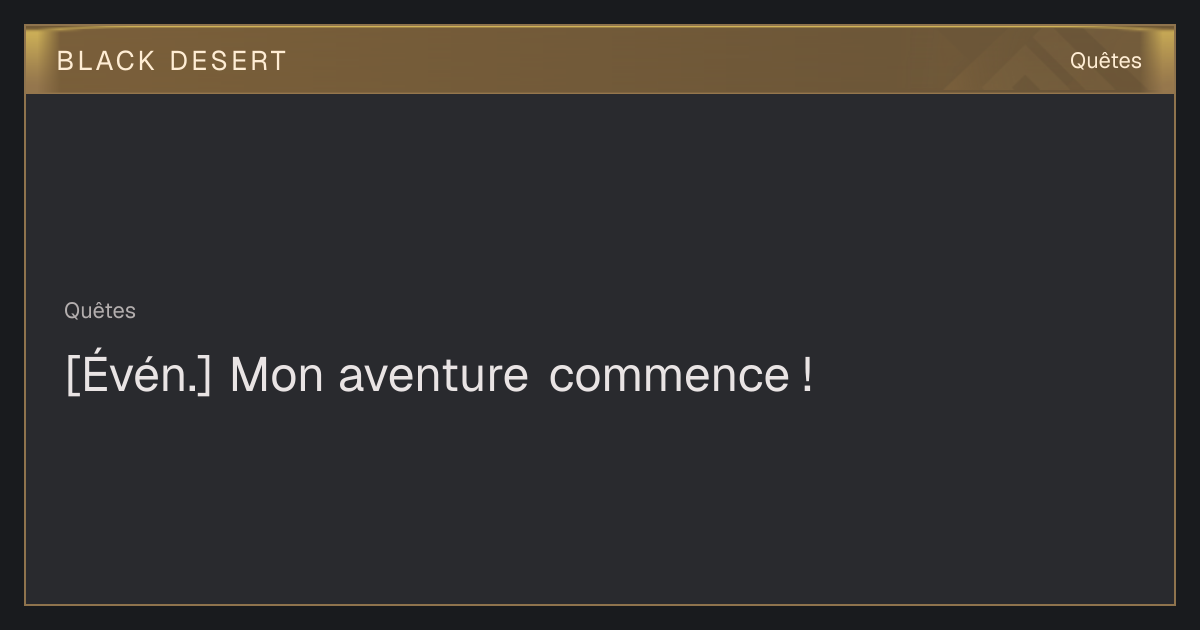Click the word BLACK in the logo

point(107,61)
